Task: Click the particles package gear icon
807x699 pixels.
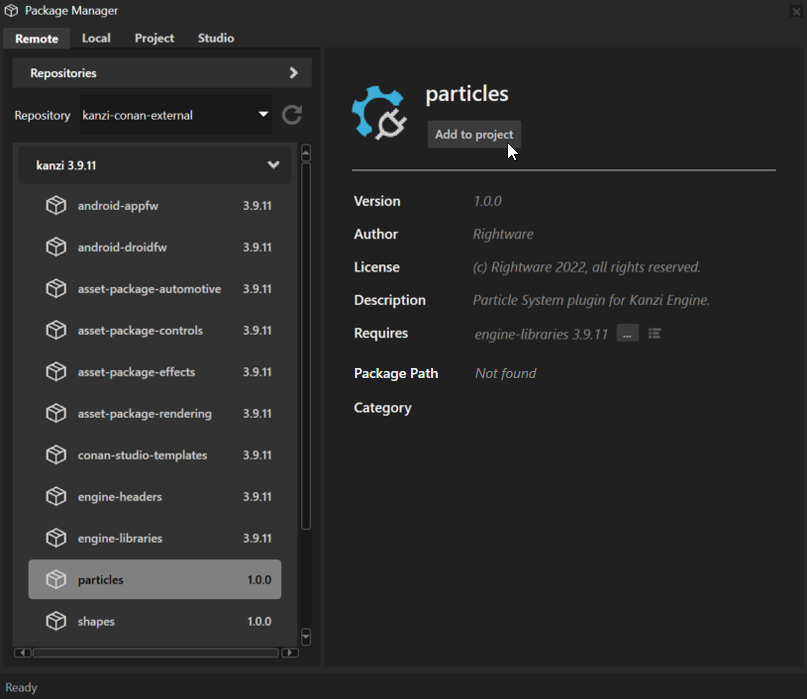Action: pos(380,110)
